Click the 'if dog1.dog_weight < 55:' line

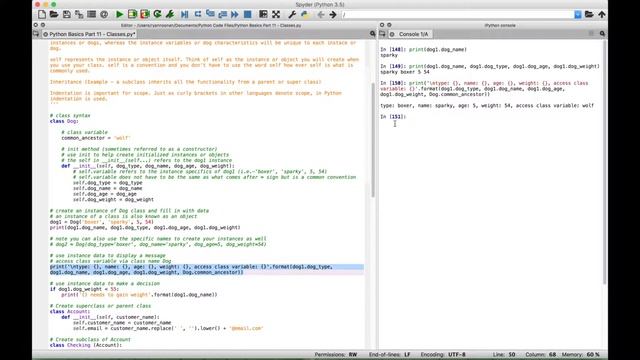click(84, 289)
